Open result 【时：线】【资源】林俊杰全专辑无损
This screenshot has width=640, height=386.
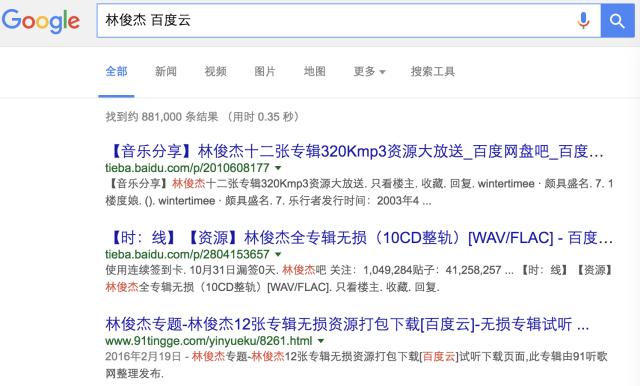tap(359, 237)
